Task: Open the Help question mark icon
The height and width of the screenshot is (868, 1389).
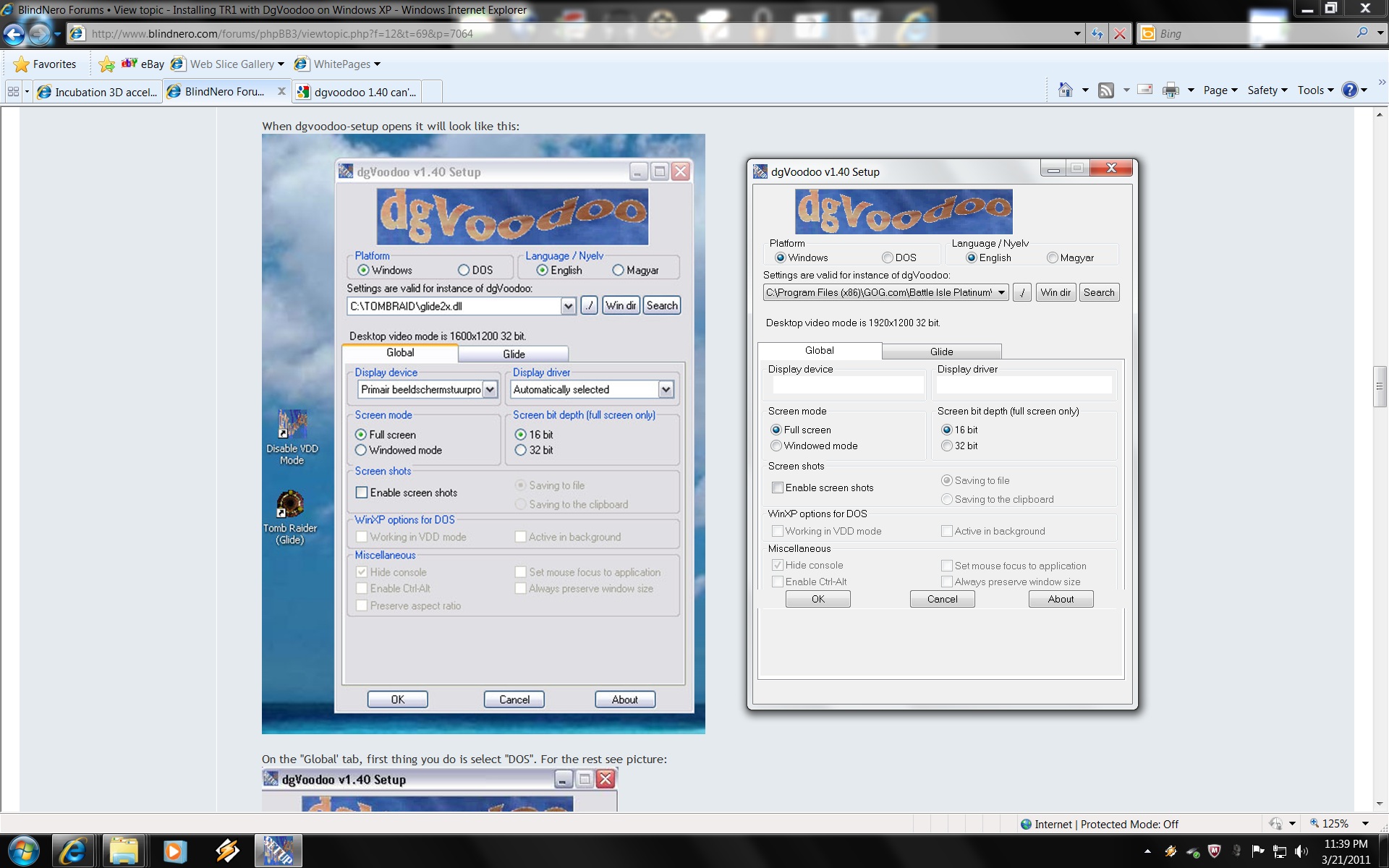Action: pos(1350,90)
